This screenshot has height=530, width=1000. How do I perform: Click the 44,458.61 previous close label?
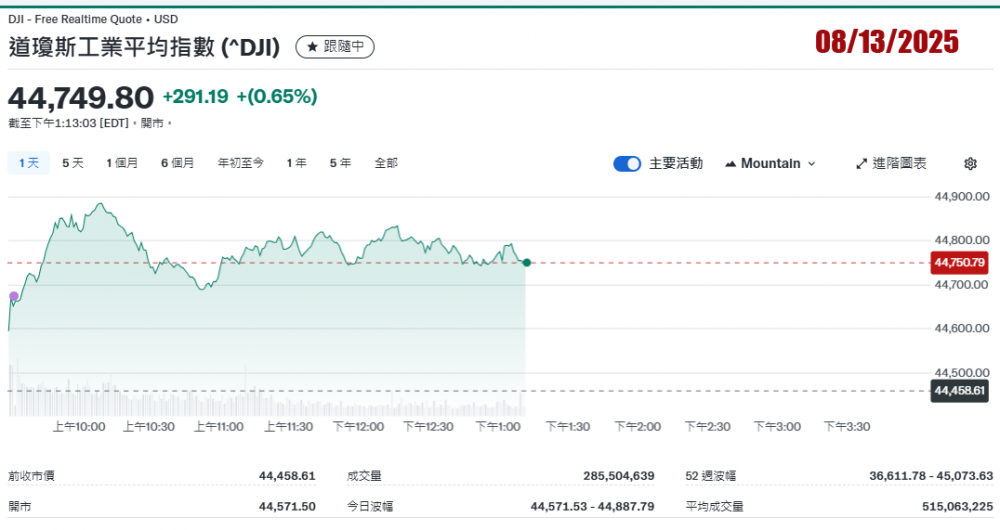point(959,391)
